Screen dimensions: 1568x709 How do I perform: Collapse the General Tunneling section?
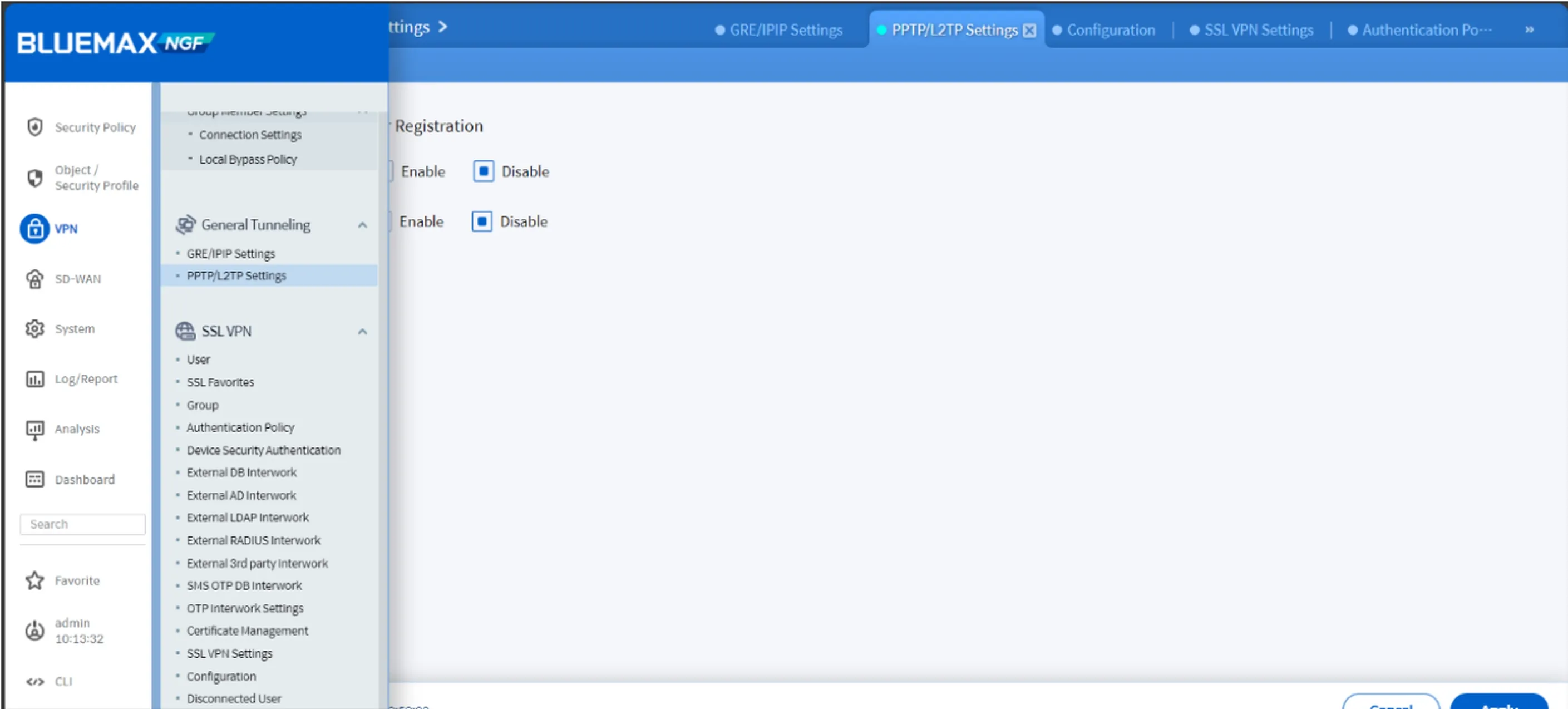click(363, 225)
